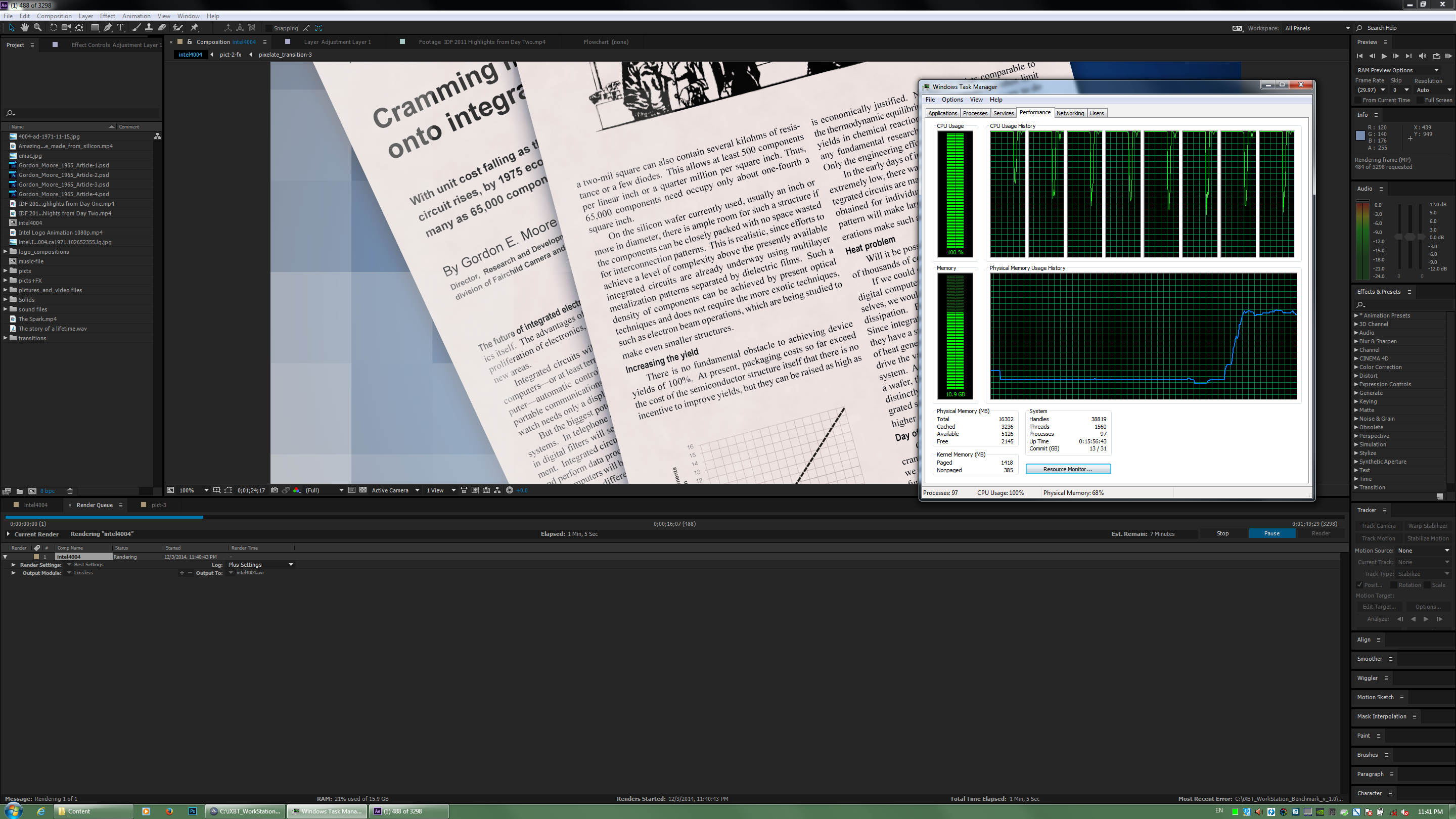The width and height of the screenshot is (1456, 819).
Task: Select the Eraser tool
Action: (162, 28)
